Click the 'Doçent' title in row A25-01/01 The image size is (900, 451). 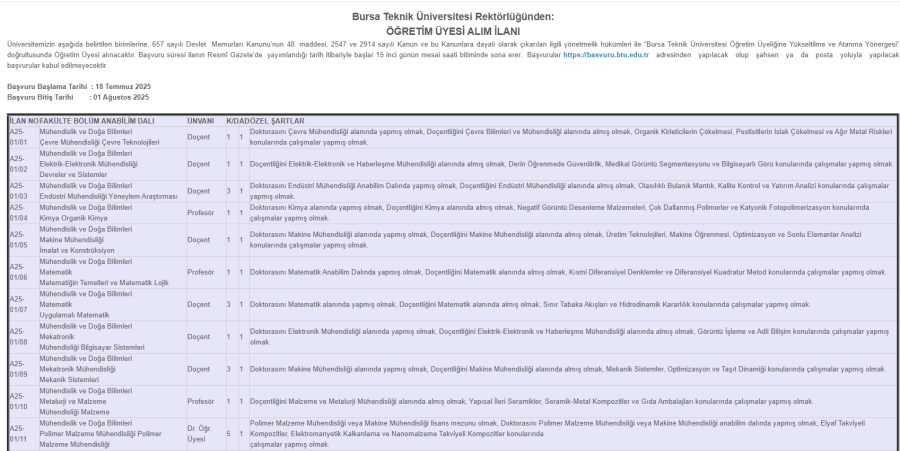pyautogui.click(x=199, y=137)
